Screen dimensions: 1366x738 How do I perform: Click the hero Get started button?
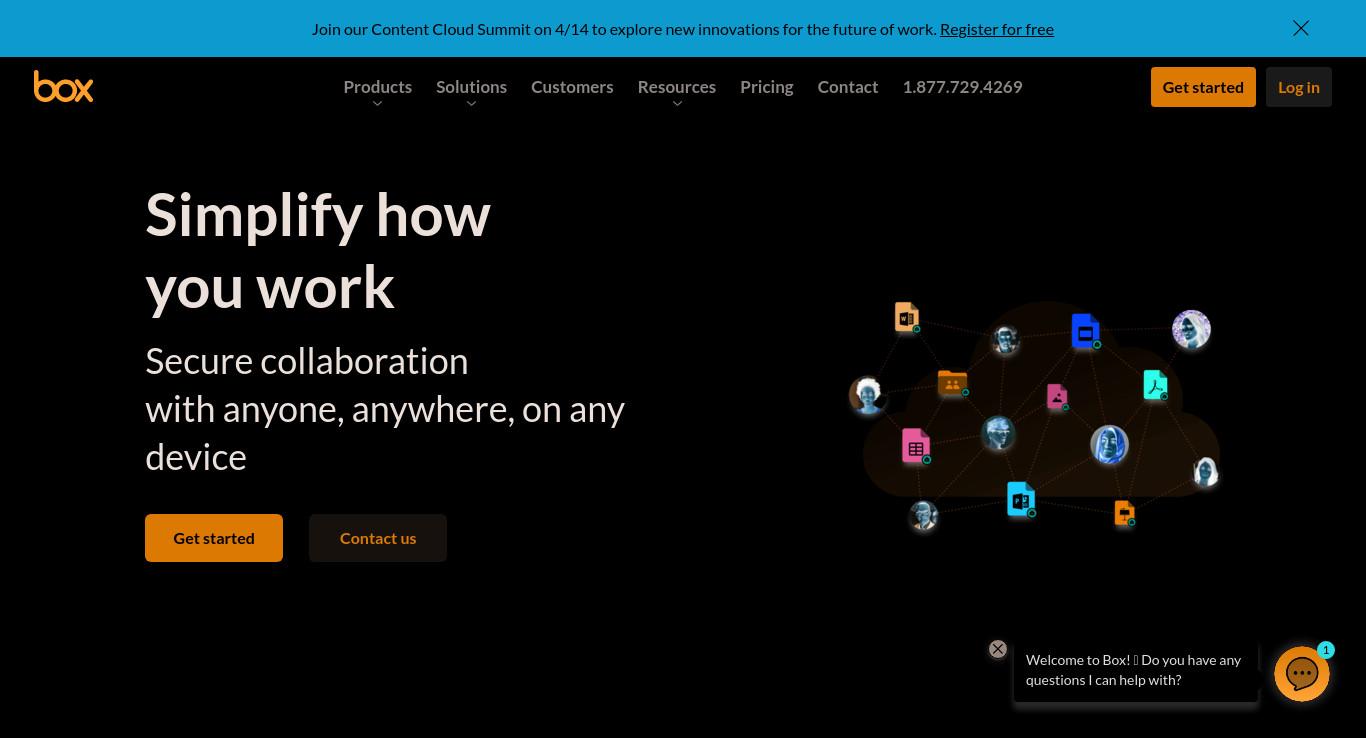tap(214, 538)
